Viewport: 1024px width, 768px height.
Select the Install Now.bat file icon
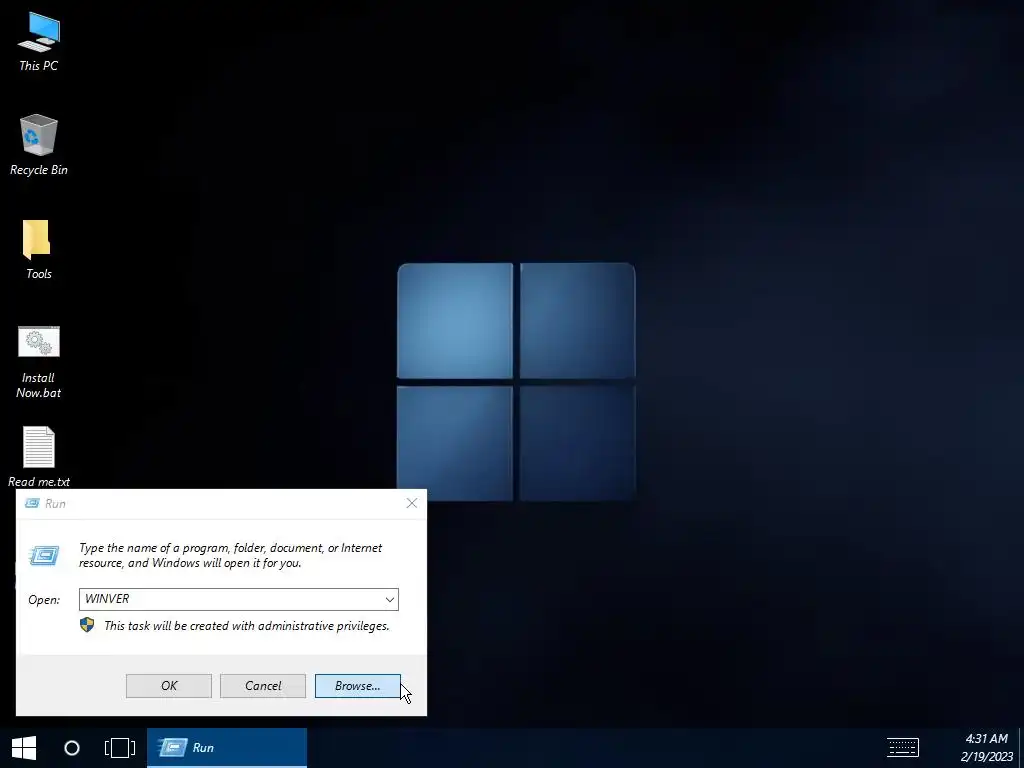click(39, 362)
